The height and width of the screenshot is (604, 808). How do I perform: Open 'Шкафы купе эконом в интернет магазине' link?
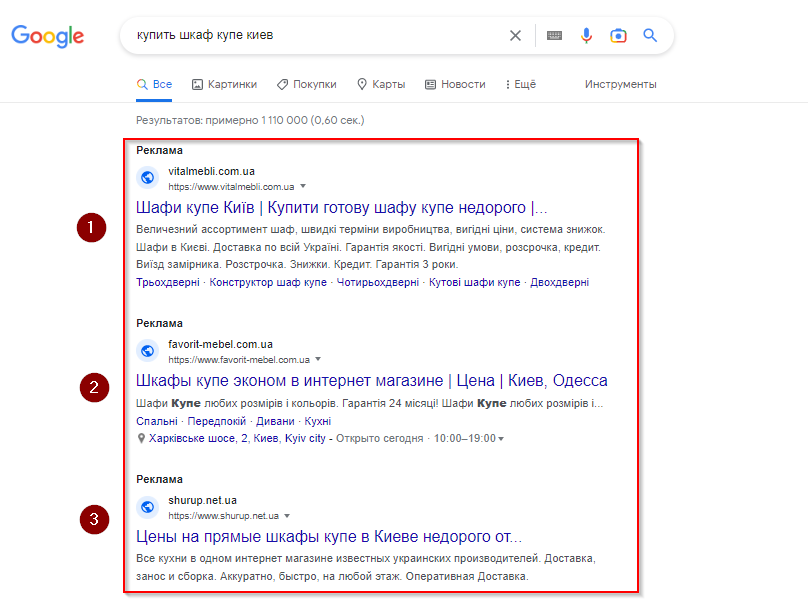(372, 381)
